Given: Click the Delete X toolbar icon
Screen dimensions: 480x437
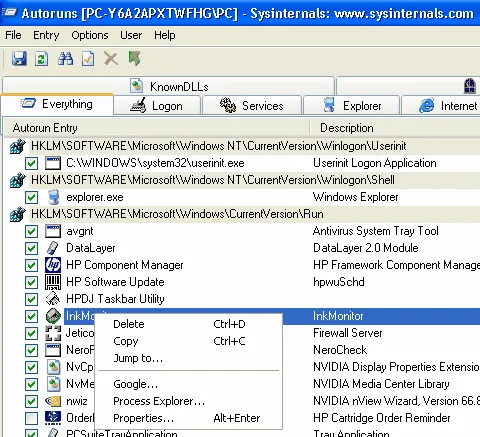Looking at the screenshot, I should 111,59.
